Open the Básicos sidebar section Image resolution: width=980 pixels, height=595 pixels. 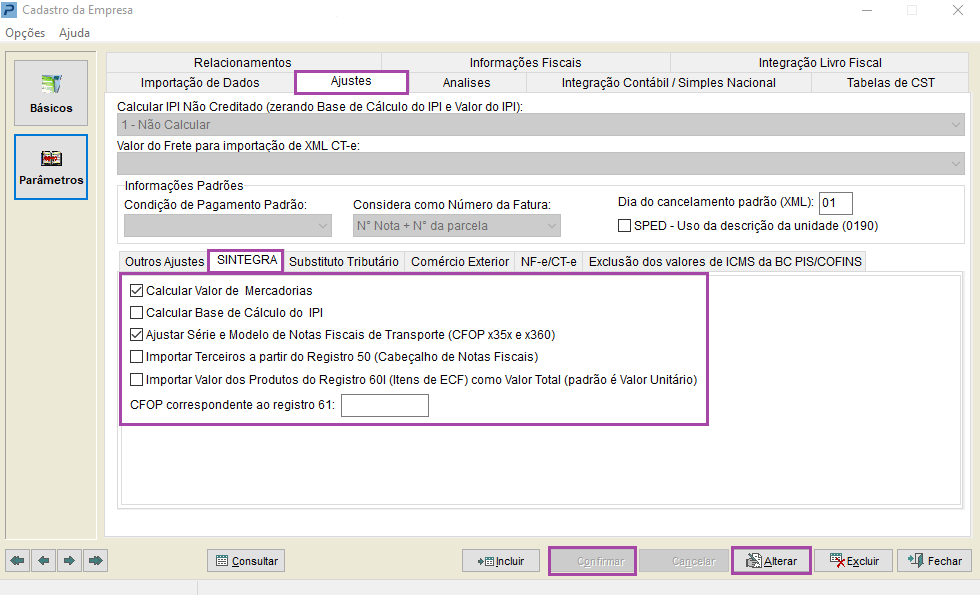[51, 93]
